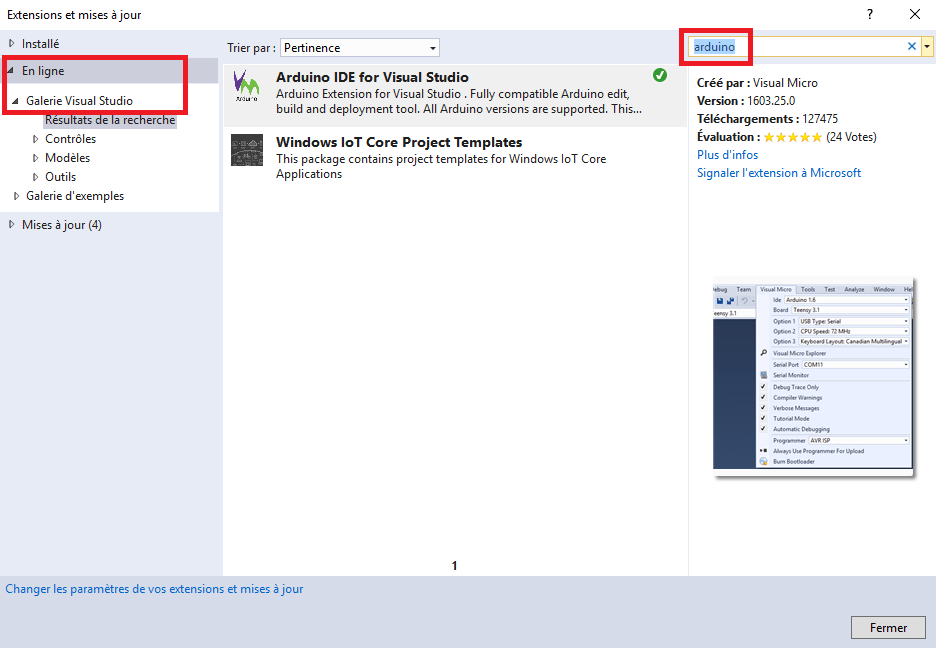Click Signaler l'extension à Microsoft link
Screen dimensions: 936x648
tap(779, 172)
